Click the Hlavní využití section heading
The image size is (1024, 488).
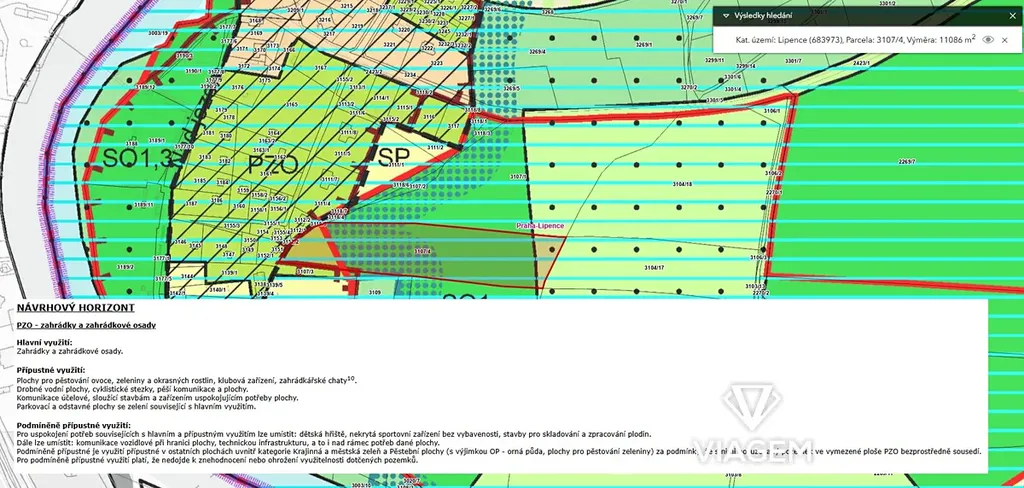click(x=43, y=343)
